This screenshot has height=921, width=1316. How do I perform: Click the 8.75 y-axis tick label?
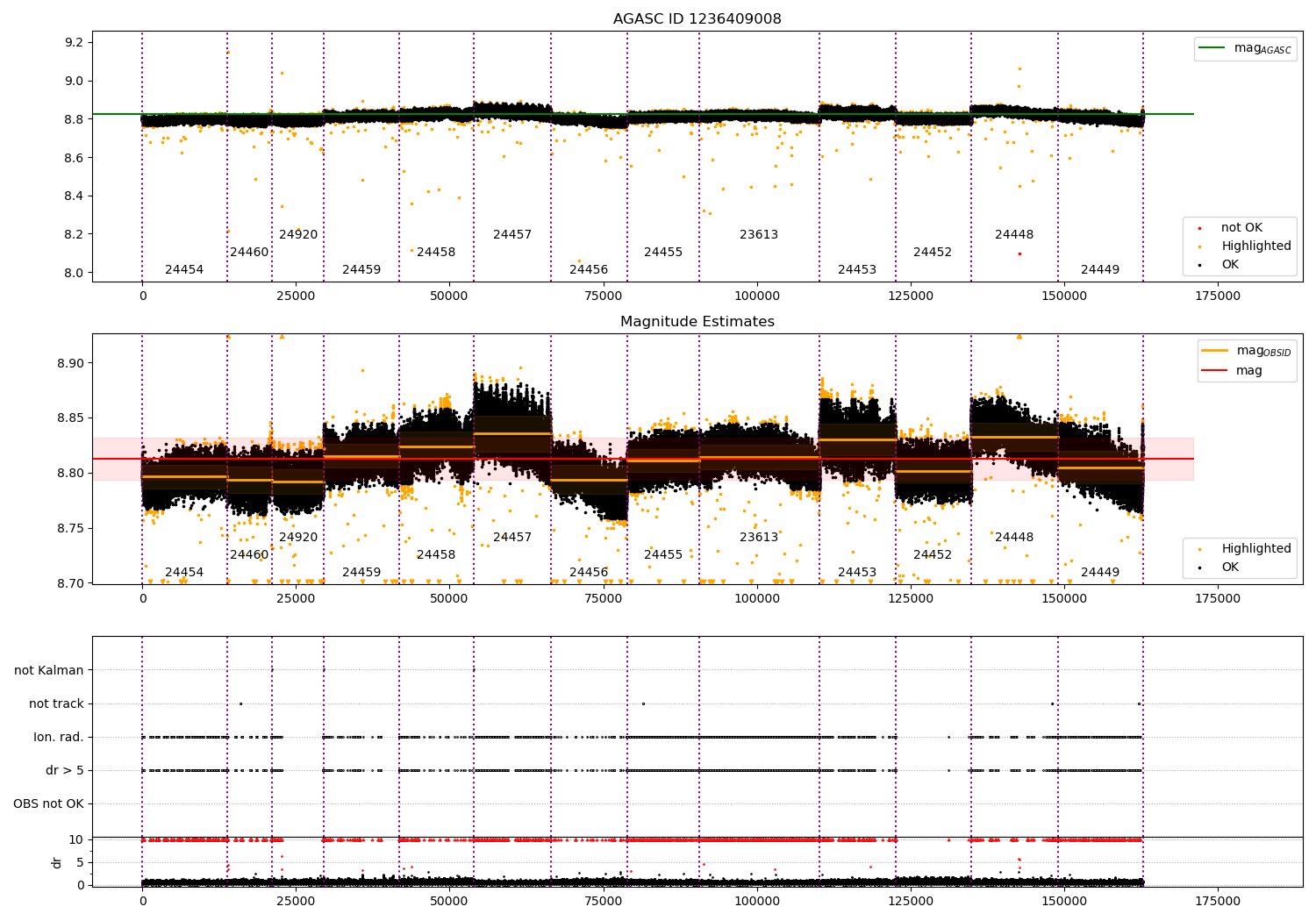[71, 529]
